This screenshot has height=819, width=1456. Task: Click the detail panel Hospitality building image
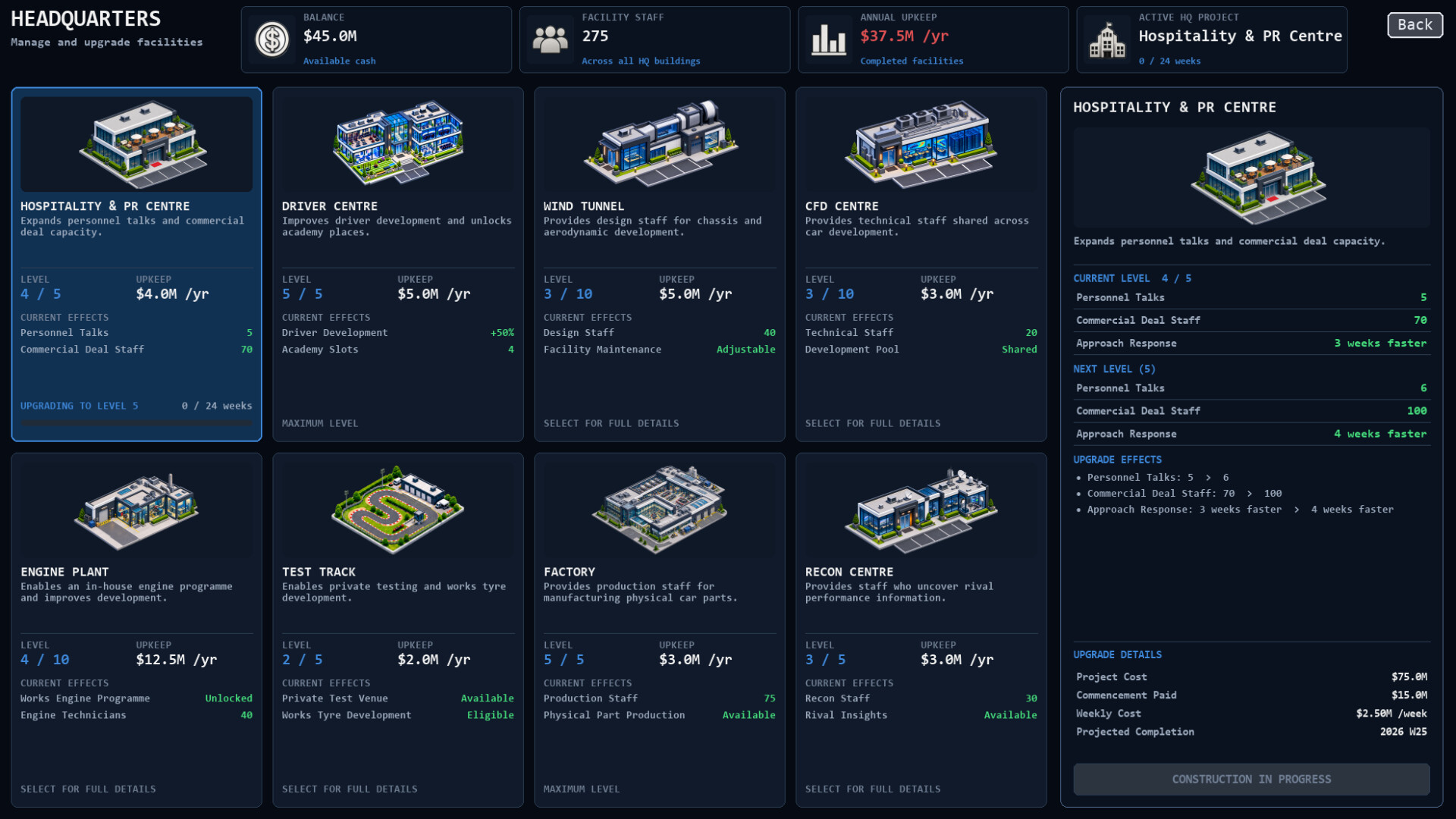pos(1252,177)
